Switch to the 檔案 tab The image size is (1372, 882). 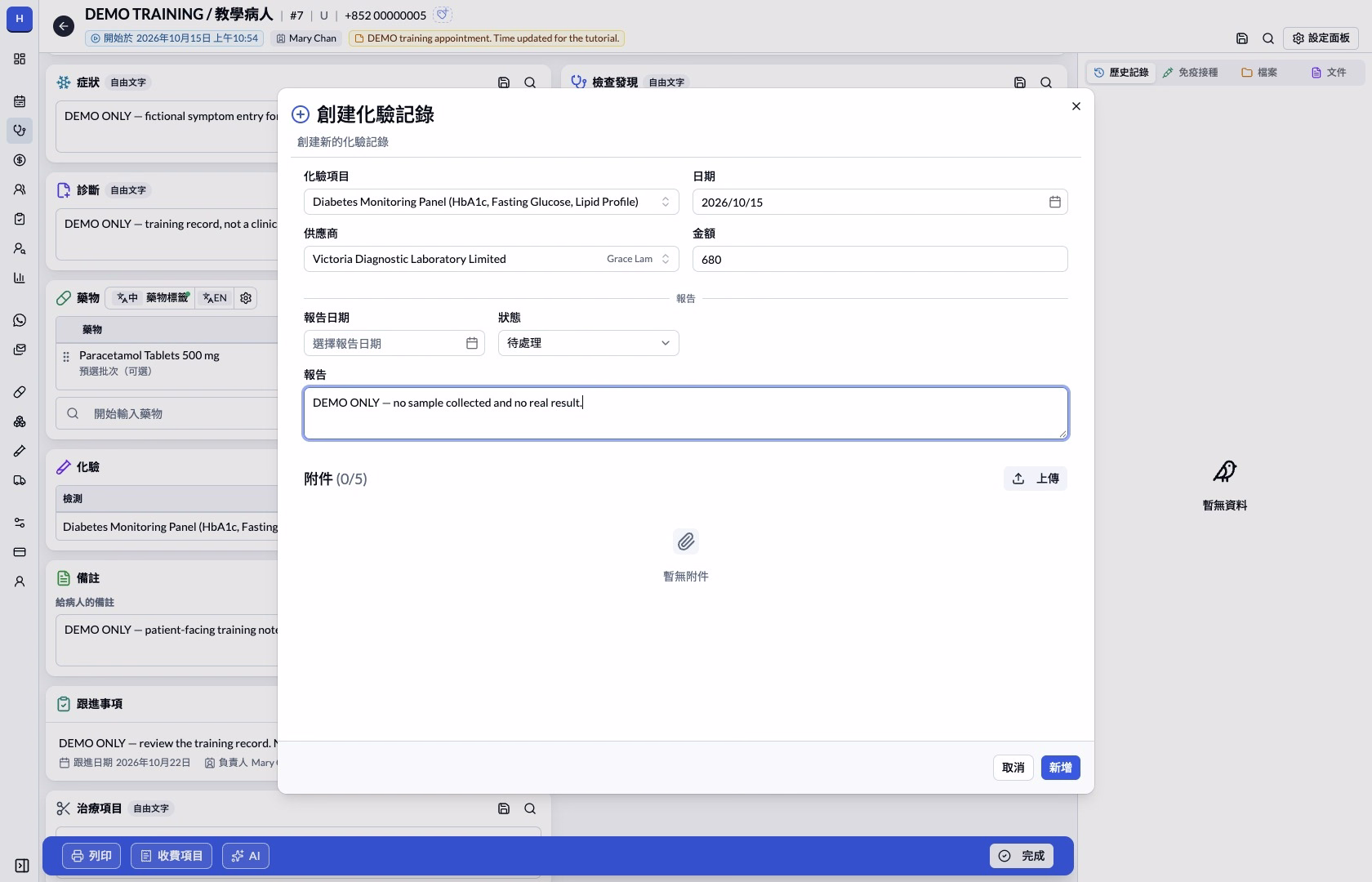pyautogui.click(x=1259, y=73)
